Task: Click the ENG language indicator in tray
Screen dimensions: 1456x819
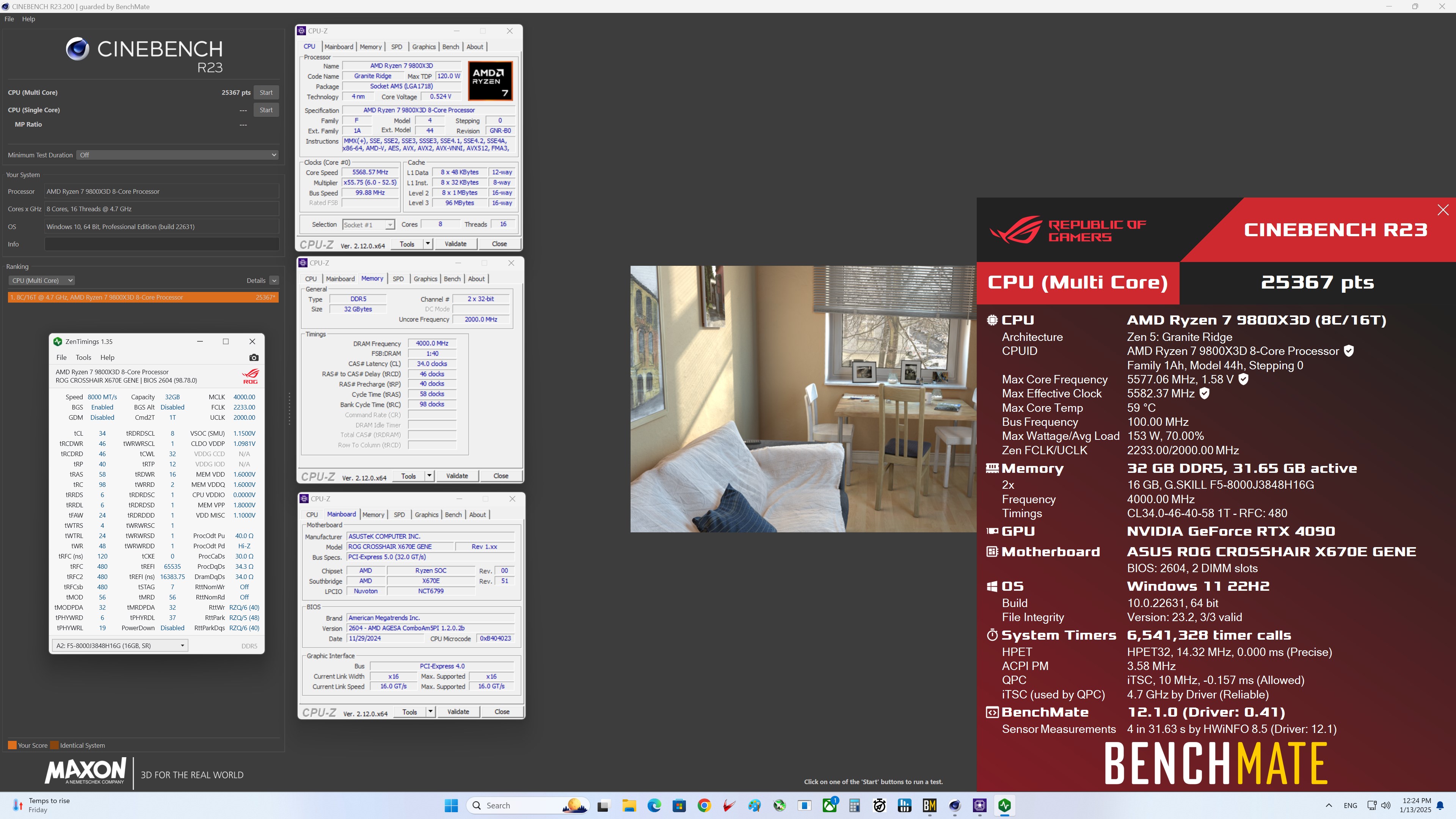Action: (x=1350, y=805)
